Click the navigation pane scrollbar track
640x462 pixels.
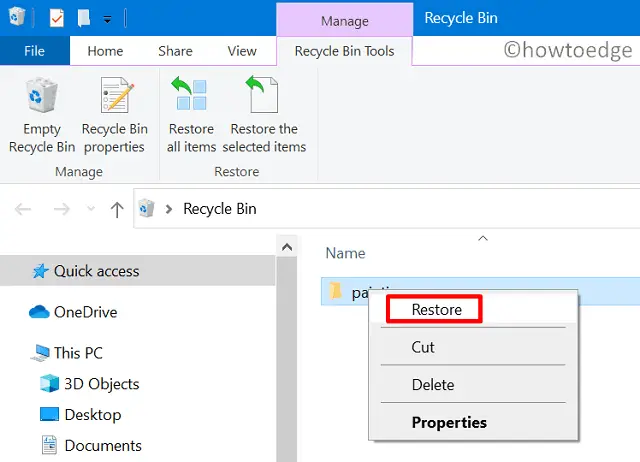(287, 359)
